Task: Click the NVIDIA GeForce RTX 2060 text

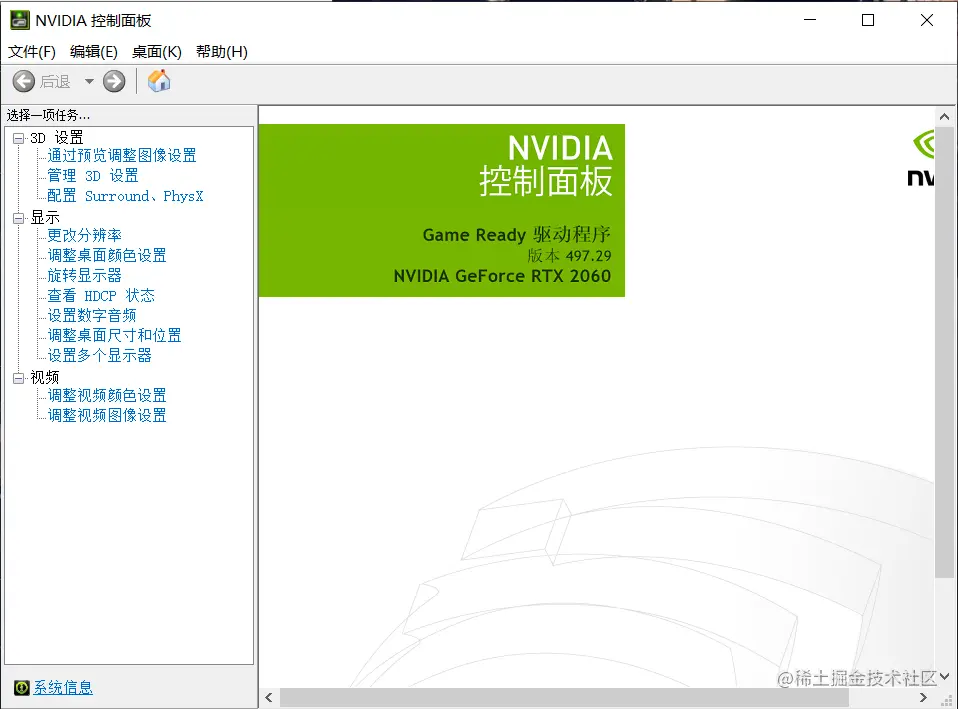Action: [502, 276]
